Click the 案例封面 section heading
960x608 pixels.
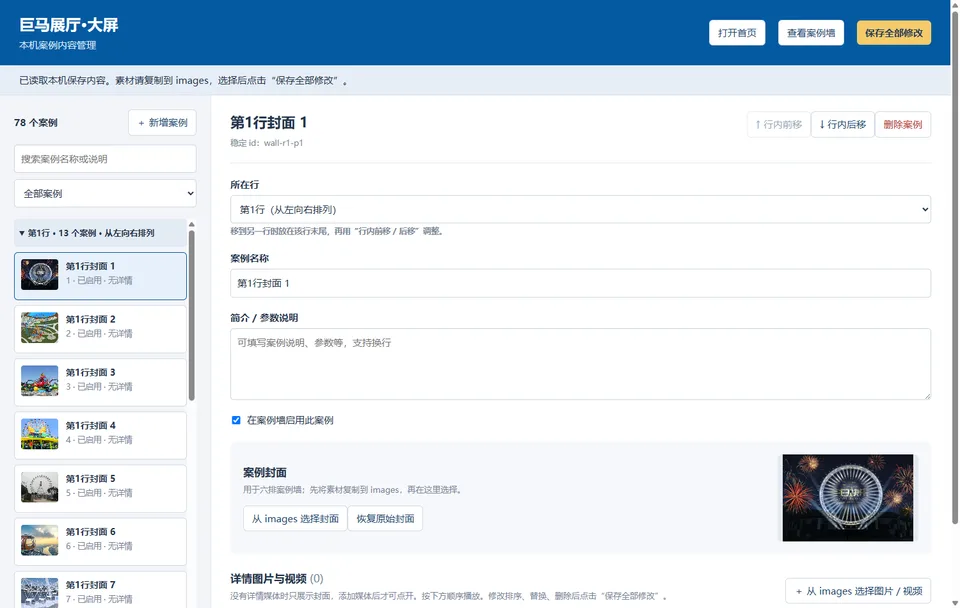[x=264, y=473]
